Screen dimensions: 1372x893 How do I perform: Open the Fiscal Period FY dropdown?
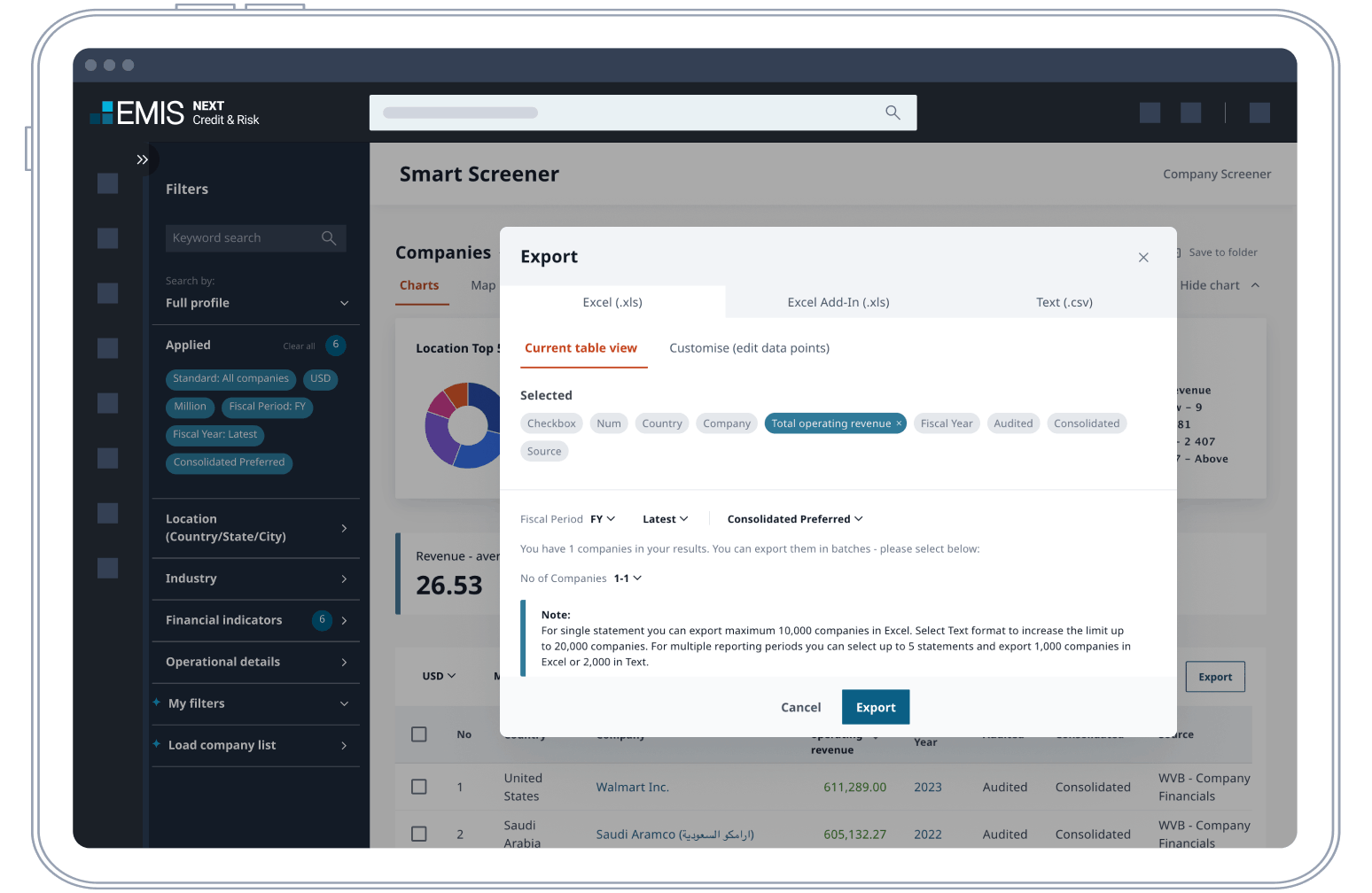[603, 519]
